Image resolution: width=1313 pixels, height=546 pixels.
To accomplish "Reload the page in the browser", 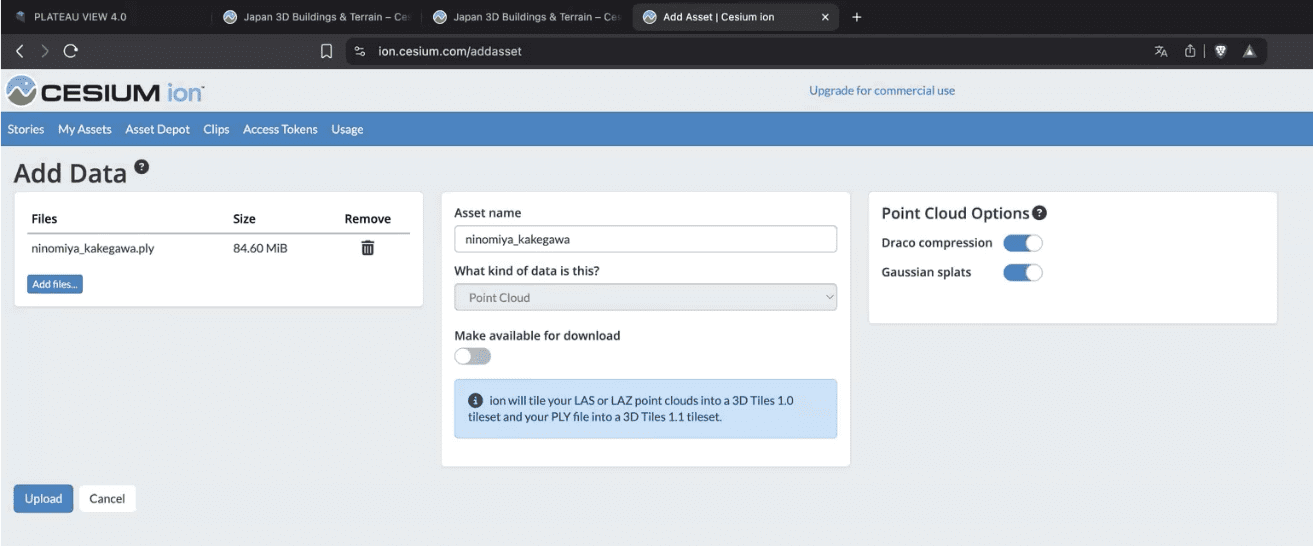I will (70, 51).
